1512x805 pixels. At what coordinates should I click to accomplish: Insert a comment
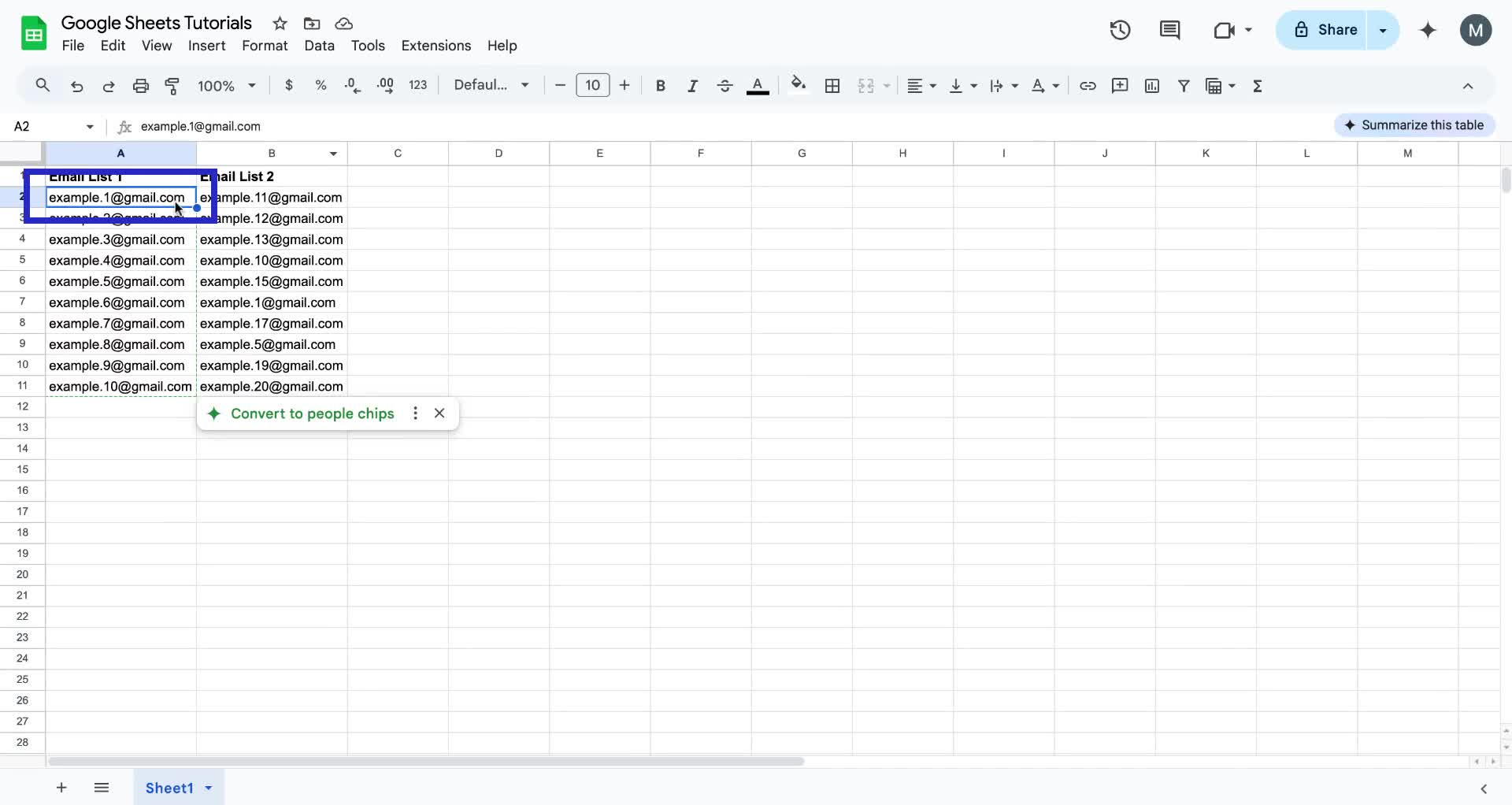click(x=1120, y=86)
